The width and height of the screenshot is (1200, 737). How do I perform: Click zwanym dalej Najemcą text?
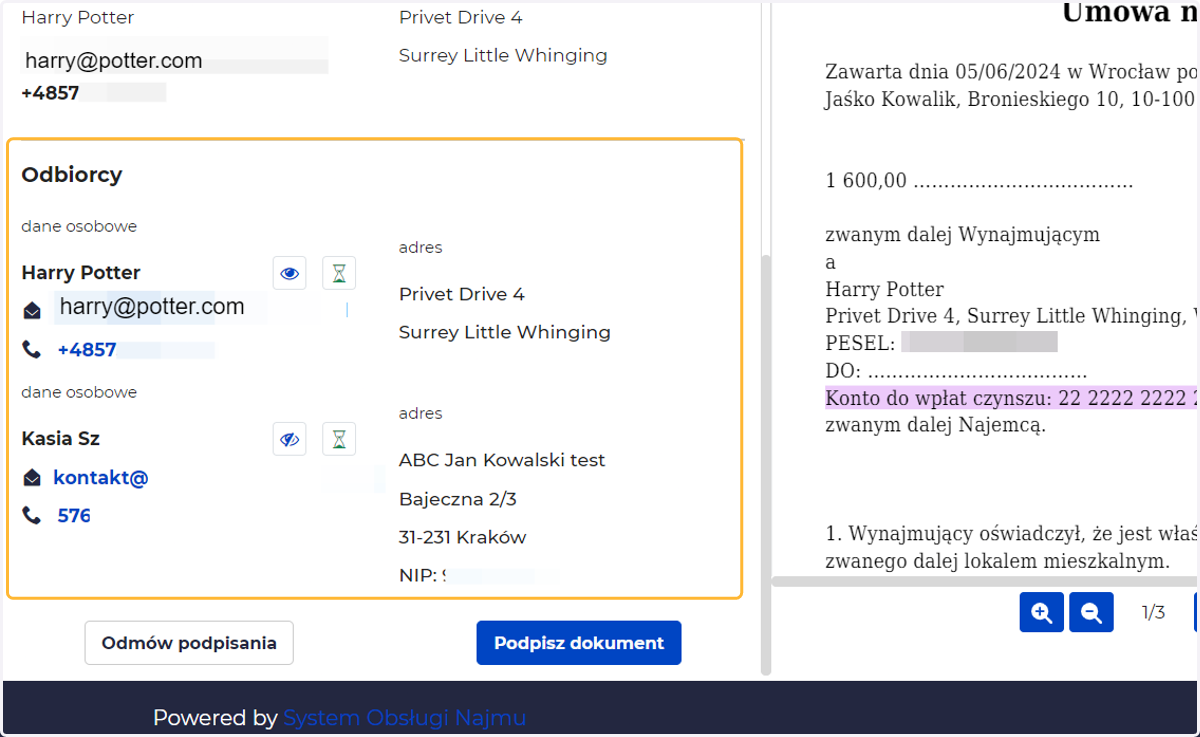pos(935,424)
